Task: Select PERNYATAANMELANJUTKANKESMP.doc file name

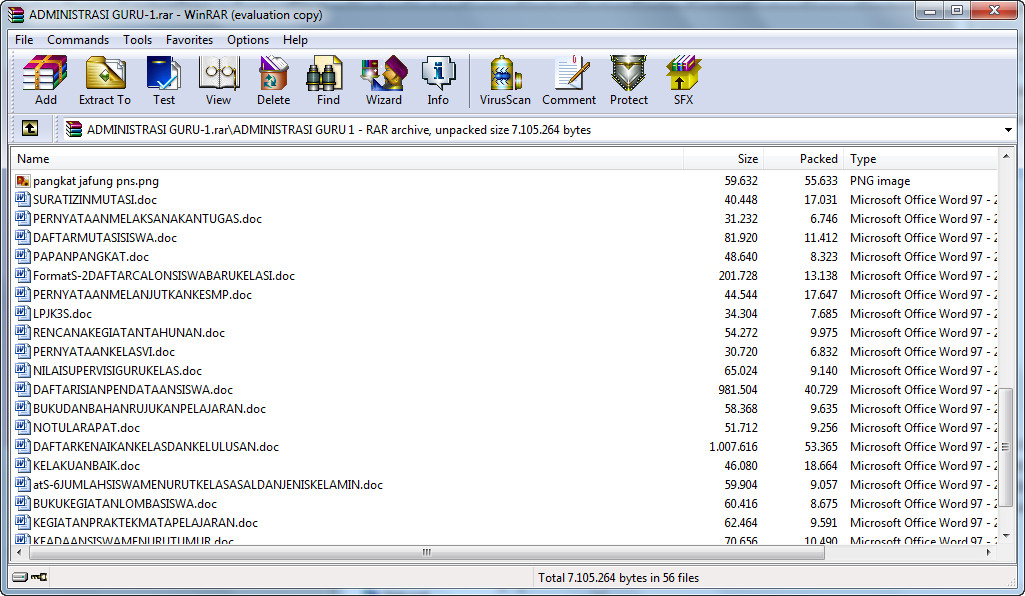Action: [x=142, y=295]
